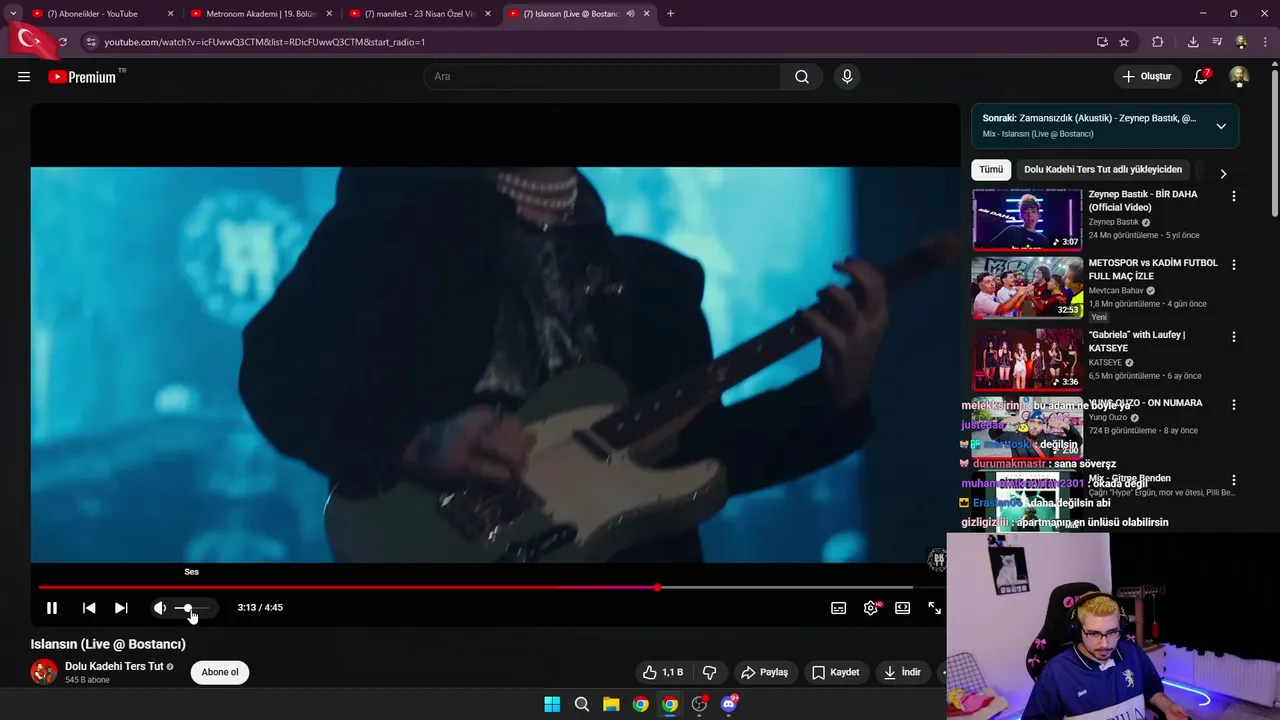Select the Tümü filter chip
This screenshot has width=1280, height=720.
(x=991, y=170)
